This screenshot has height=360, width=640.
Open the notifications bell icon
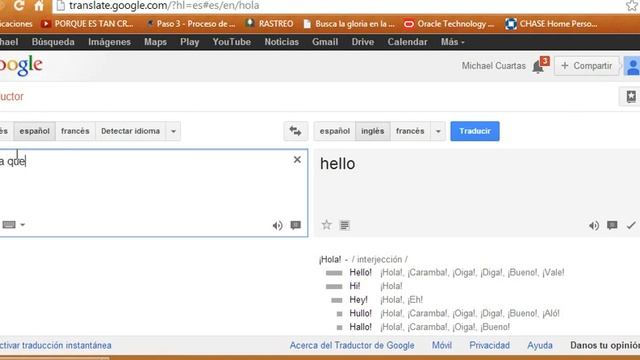click(x=538, y=67)
